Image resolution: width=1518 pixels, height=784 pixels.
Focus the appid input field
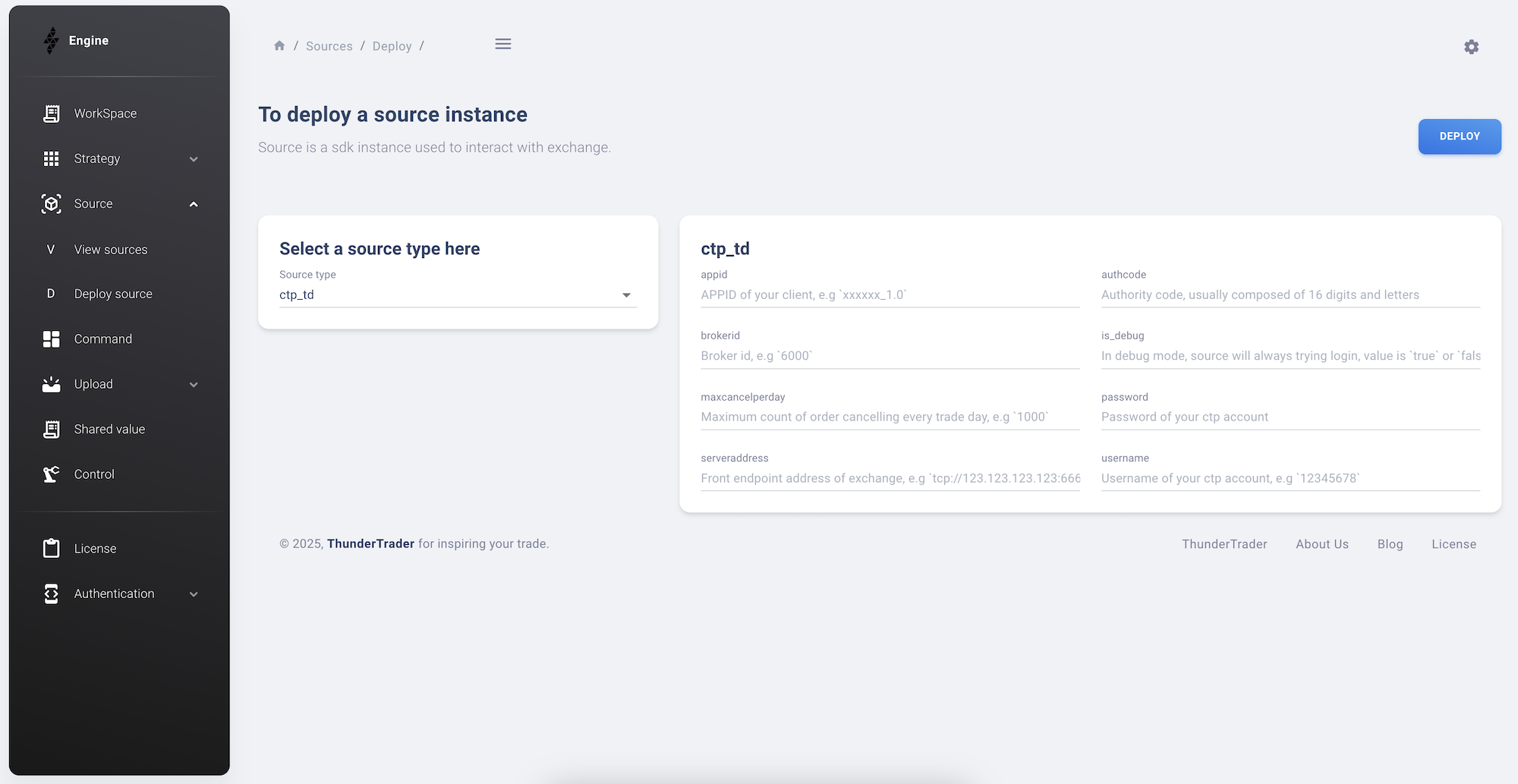click(x=890, y=295)
